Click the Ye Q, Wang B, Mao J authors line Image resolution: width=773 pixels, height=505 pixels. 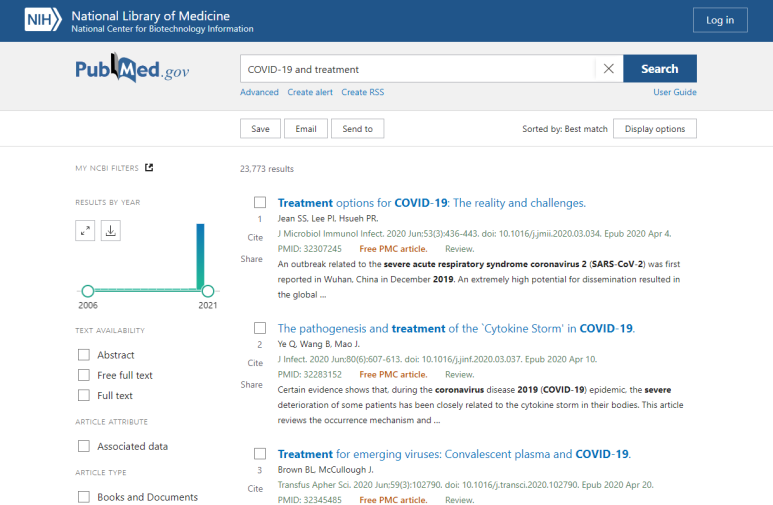coord(318,344)
